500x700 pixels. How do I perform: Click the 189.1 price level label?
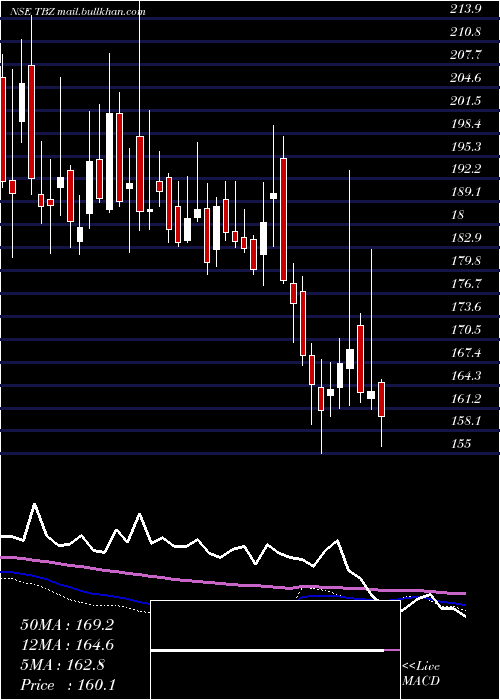[466, 192]
